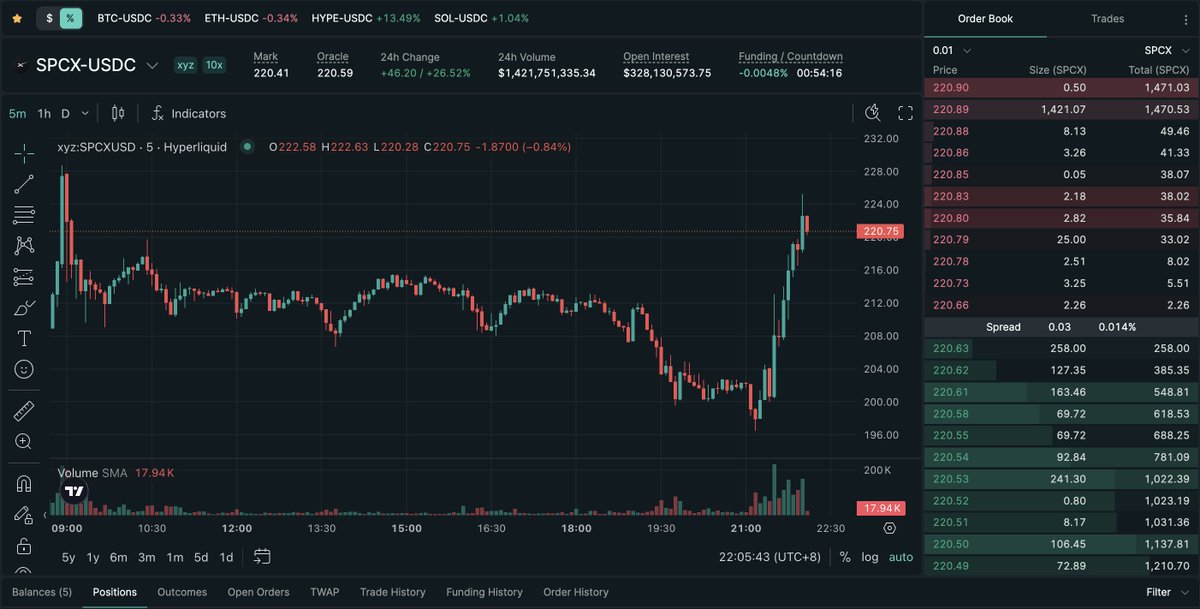
Task: Expand the SPCX-USDC market selector chevron
Action: point(152,66)
